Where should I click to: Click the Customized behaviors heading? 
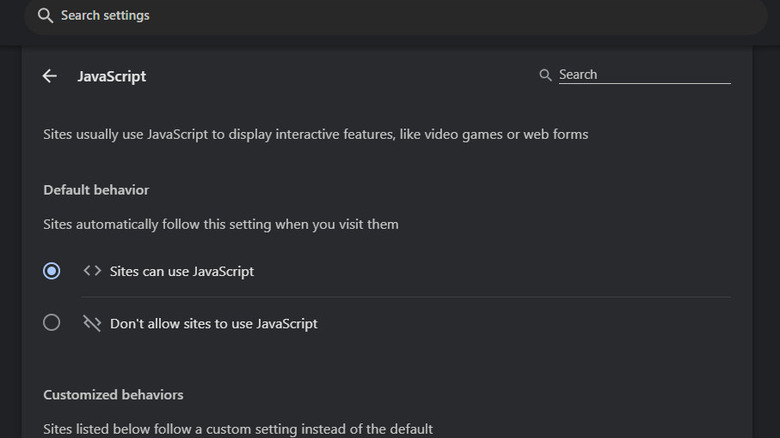pos(113,395)
